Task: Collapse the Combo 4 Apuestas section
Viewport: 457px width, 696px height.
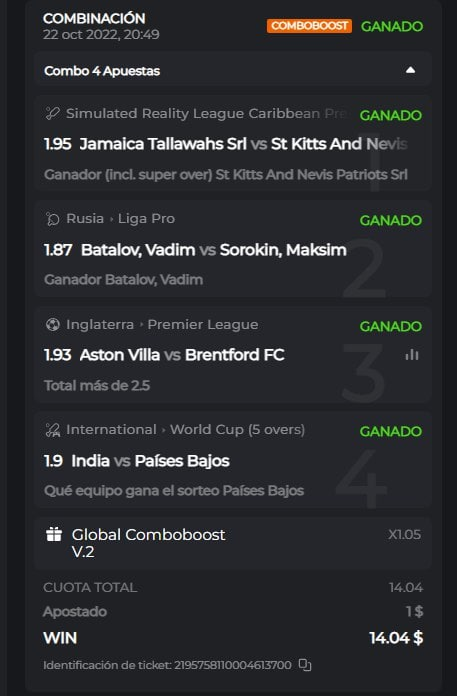Action: (410, 70)
